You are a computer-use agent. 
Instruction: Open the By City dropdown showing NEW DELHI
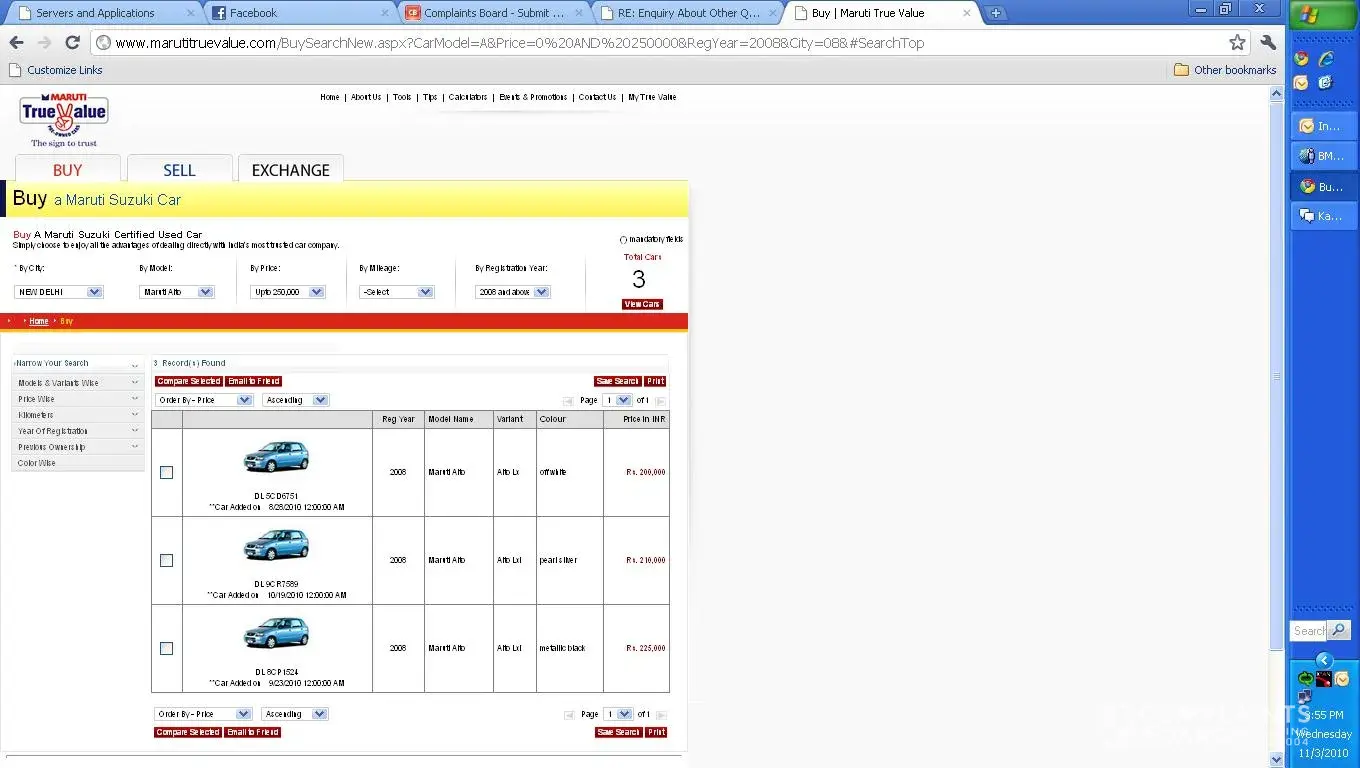(x=59, y=292)
